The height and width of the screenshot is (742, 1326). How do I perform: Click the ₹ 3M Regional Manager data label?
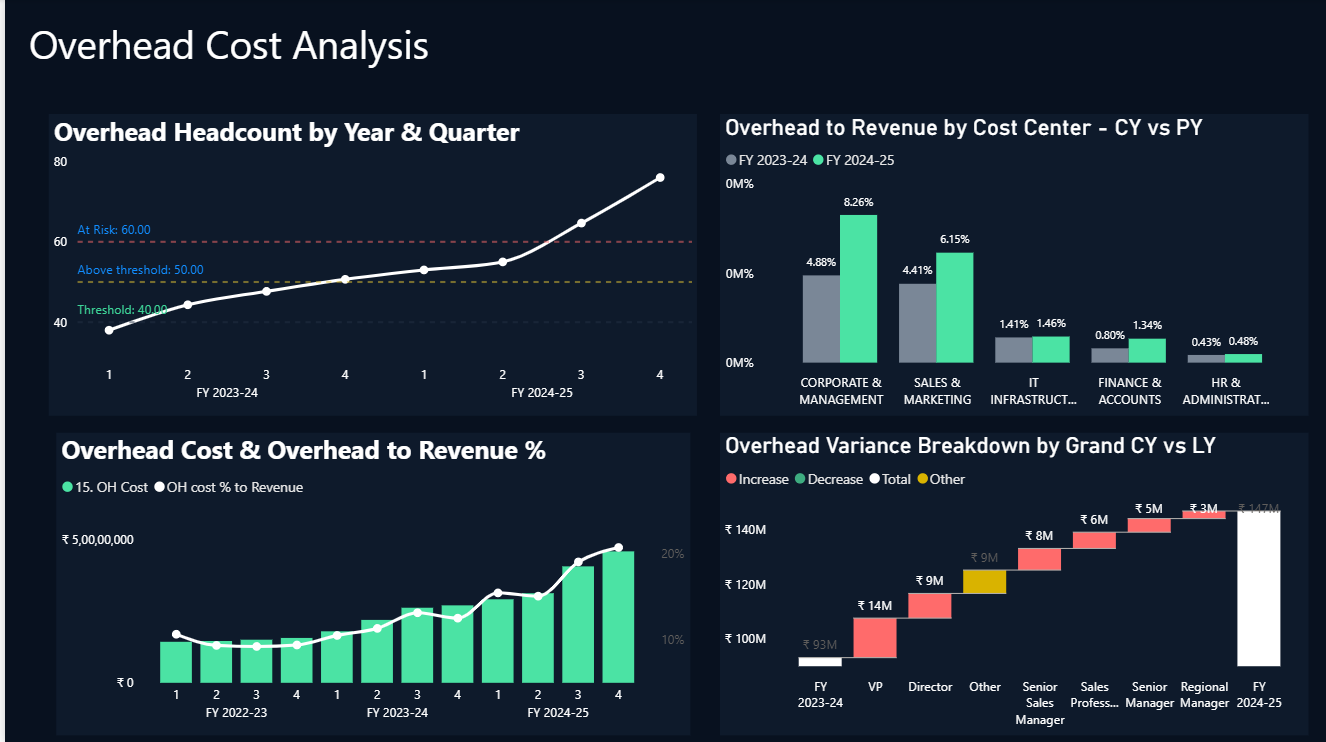point(1203,509)
